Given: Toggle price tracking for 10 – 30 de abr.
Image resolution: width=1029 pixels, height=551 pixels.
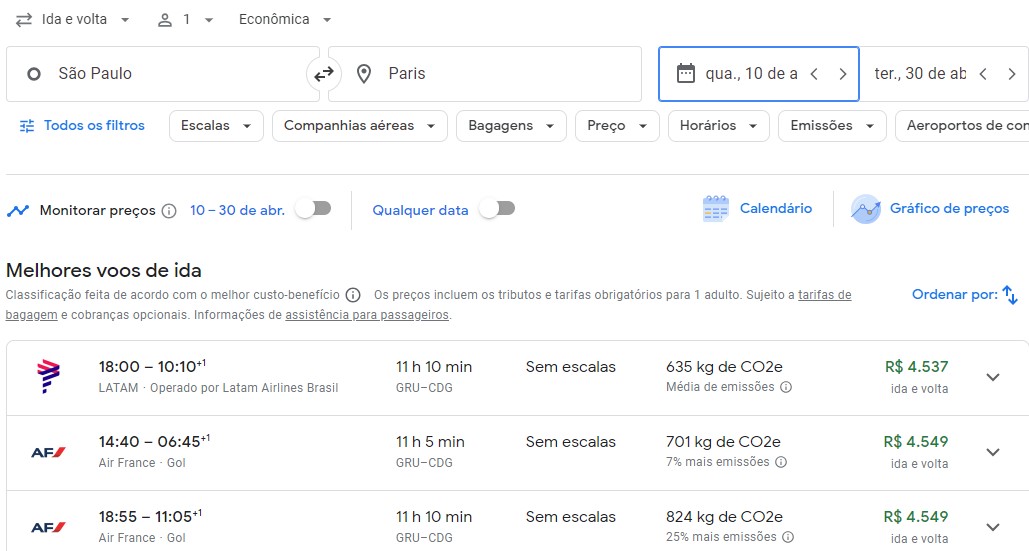Looking at the screenshot, I should pyautogui.click(x=312, y=209).
